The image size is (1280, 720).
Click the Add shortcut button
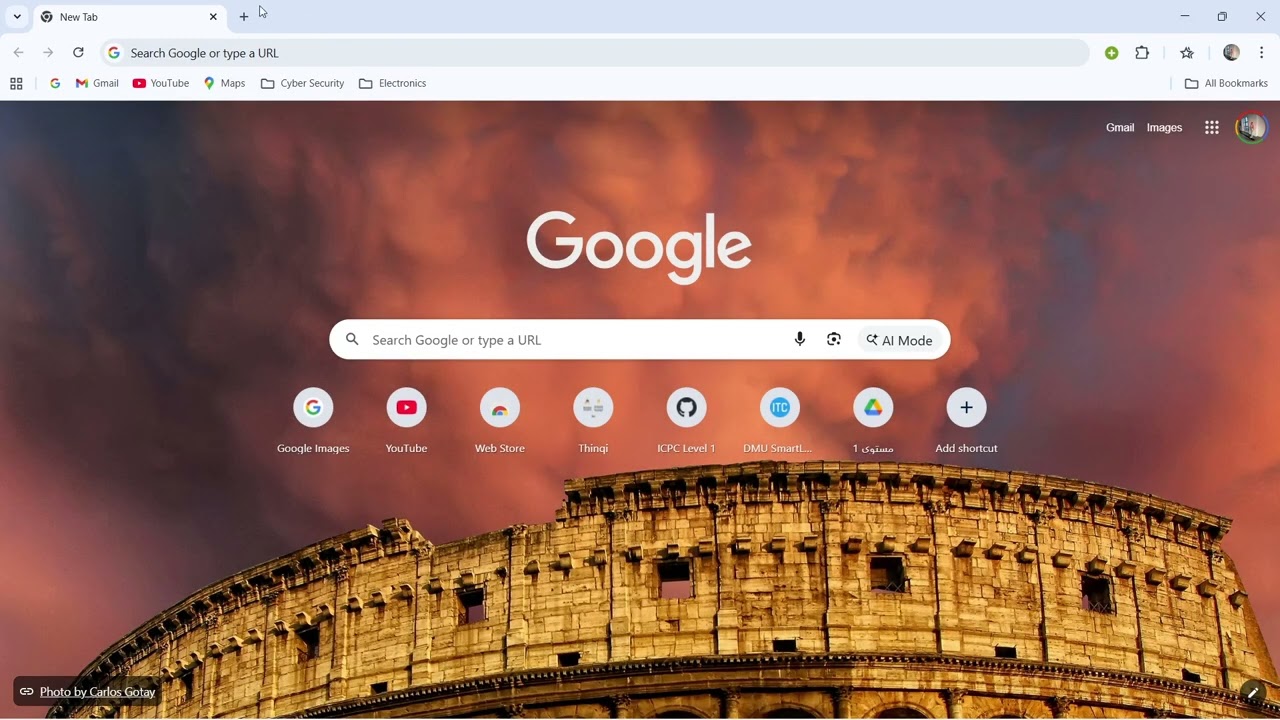[966, 421]
